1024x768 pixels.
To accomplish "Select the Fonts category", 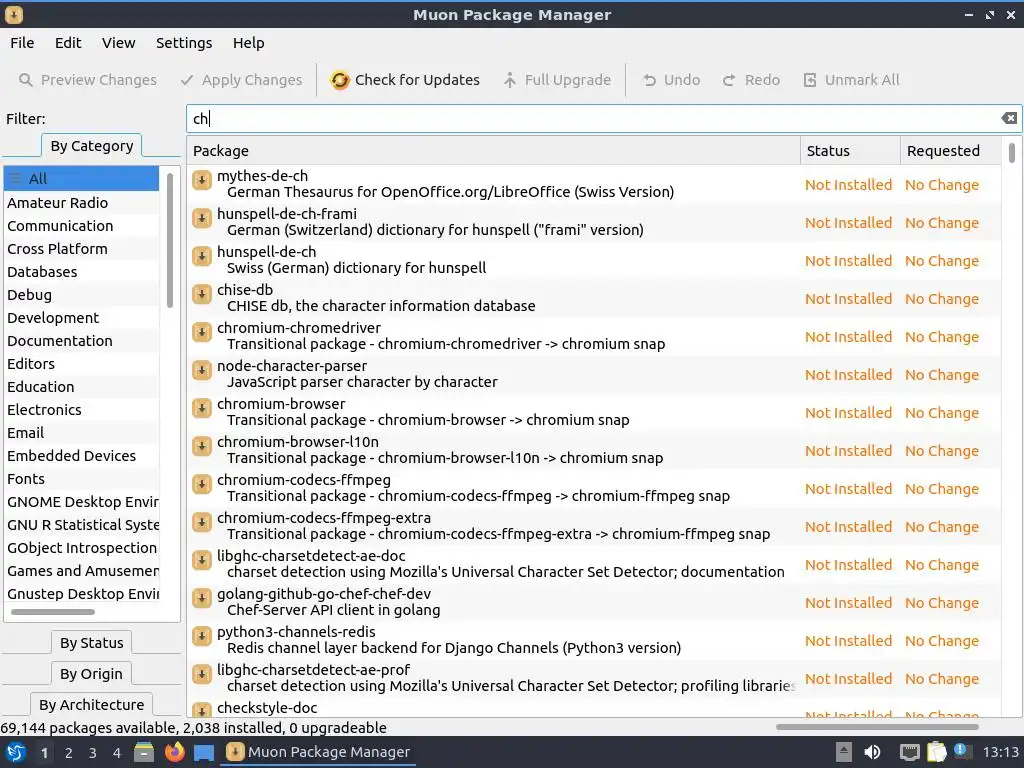I will tap(82, 479).
